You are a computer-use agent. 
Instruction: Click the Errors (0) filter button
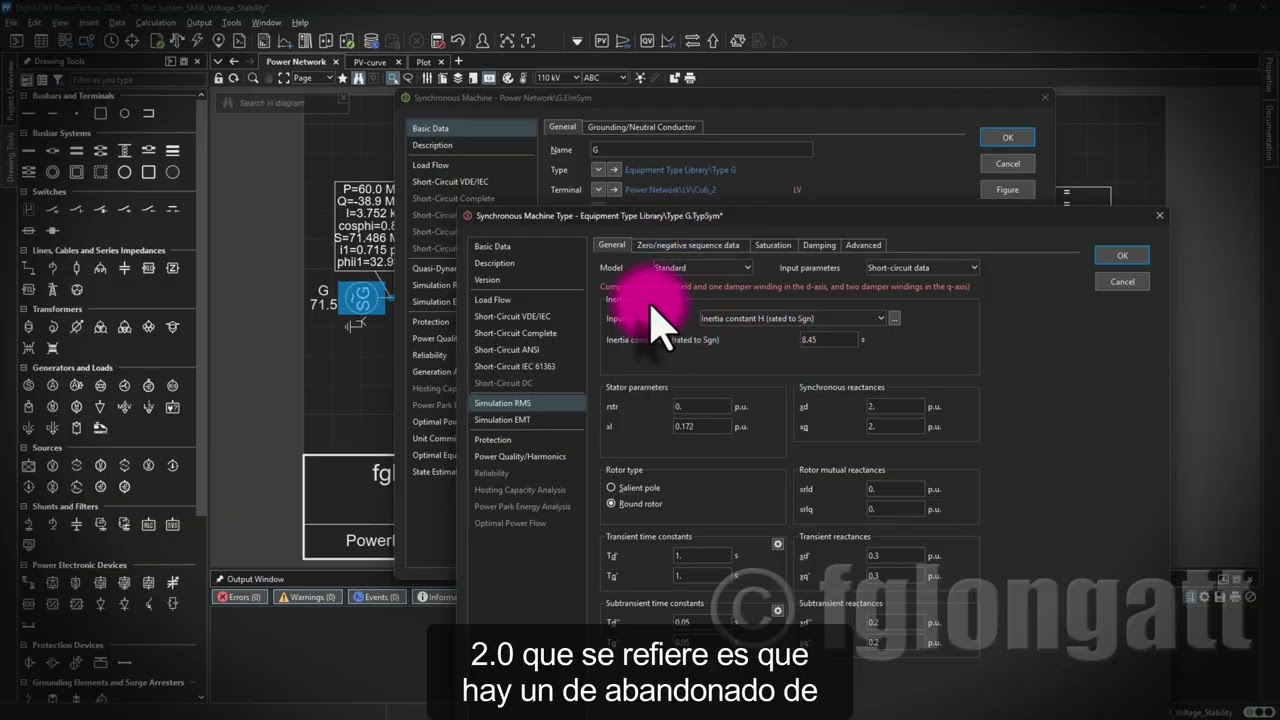pyautogui.click(x=239, y=597)
